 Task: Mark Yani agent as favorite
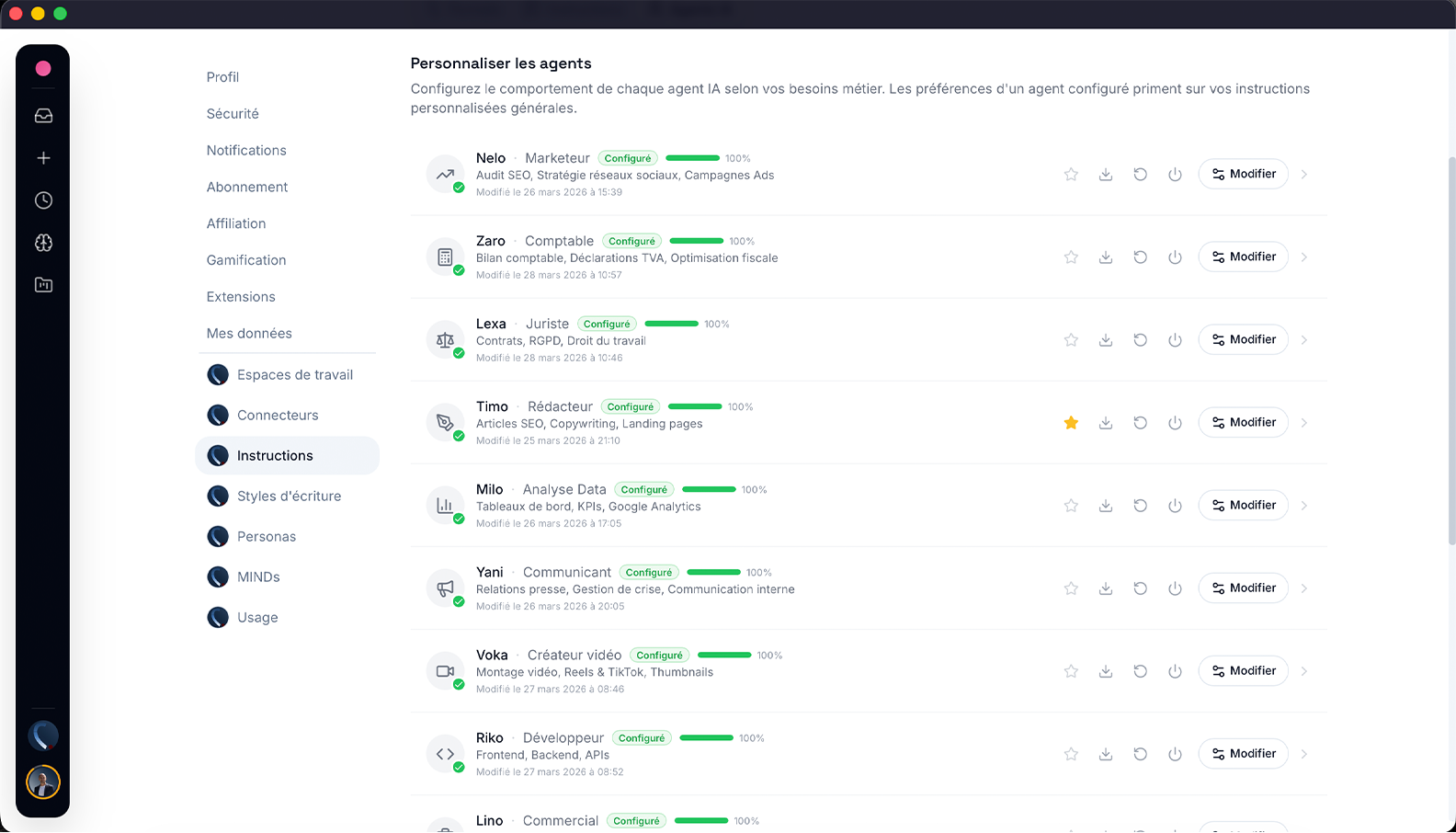tap(1071, 588)
